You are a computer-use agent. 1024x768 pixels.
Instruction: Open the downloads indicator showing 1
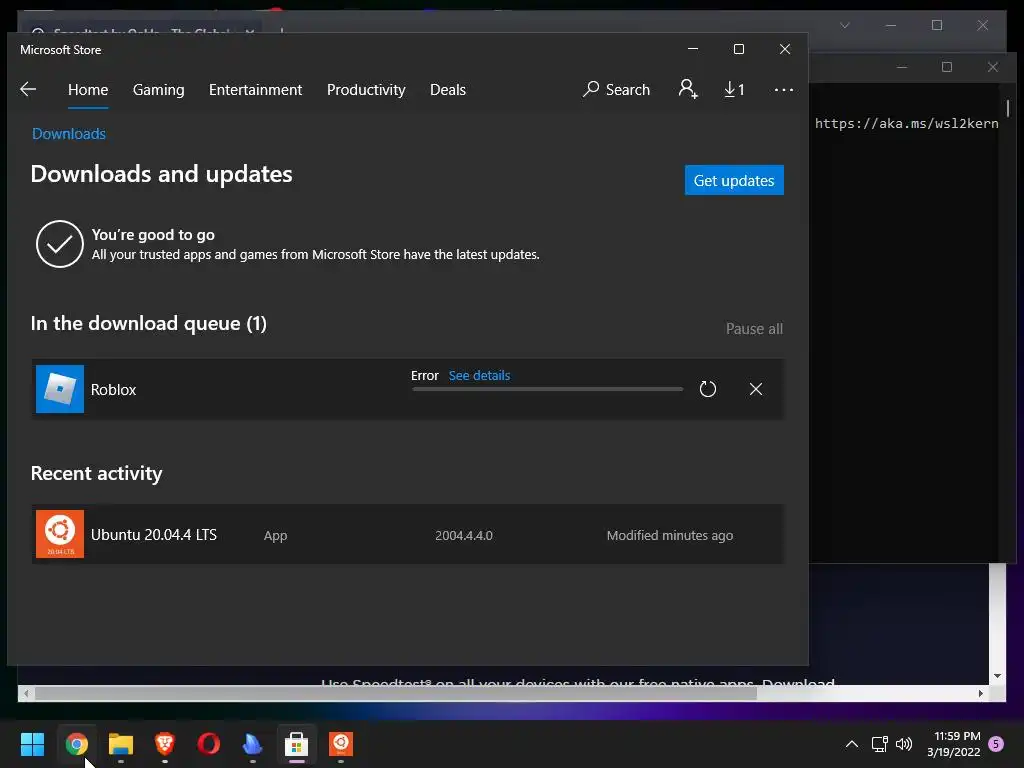(x=734, y=89)
